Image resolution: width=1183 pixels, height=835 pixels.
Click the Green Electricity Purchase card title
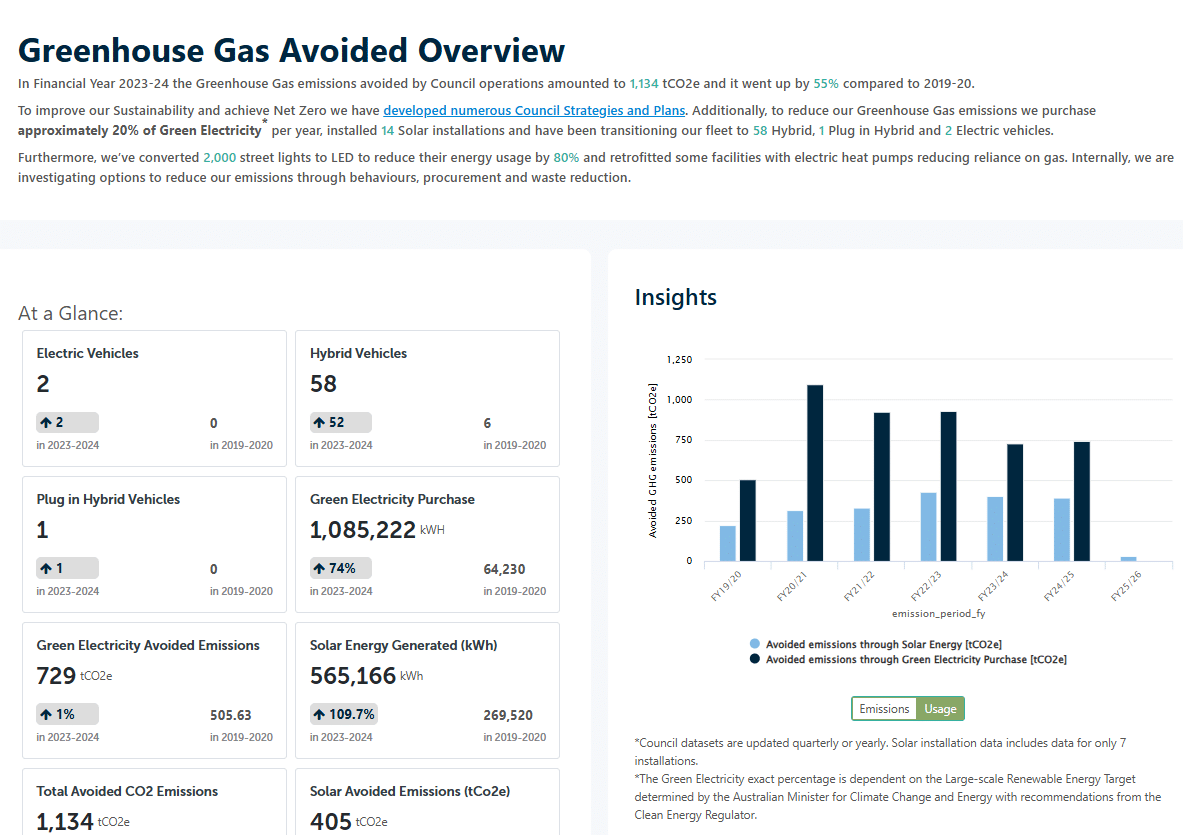click(x=392, y=499)
